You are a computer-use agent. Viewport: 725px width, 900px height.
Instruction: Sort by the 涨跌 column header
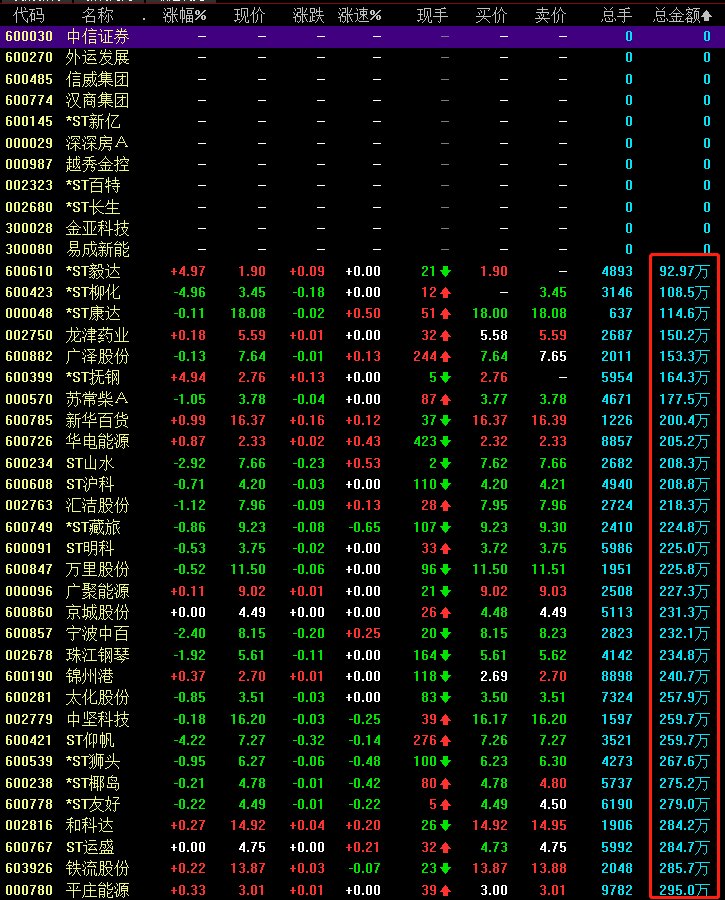tap(308, 15)
